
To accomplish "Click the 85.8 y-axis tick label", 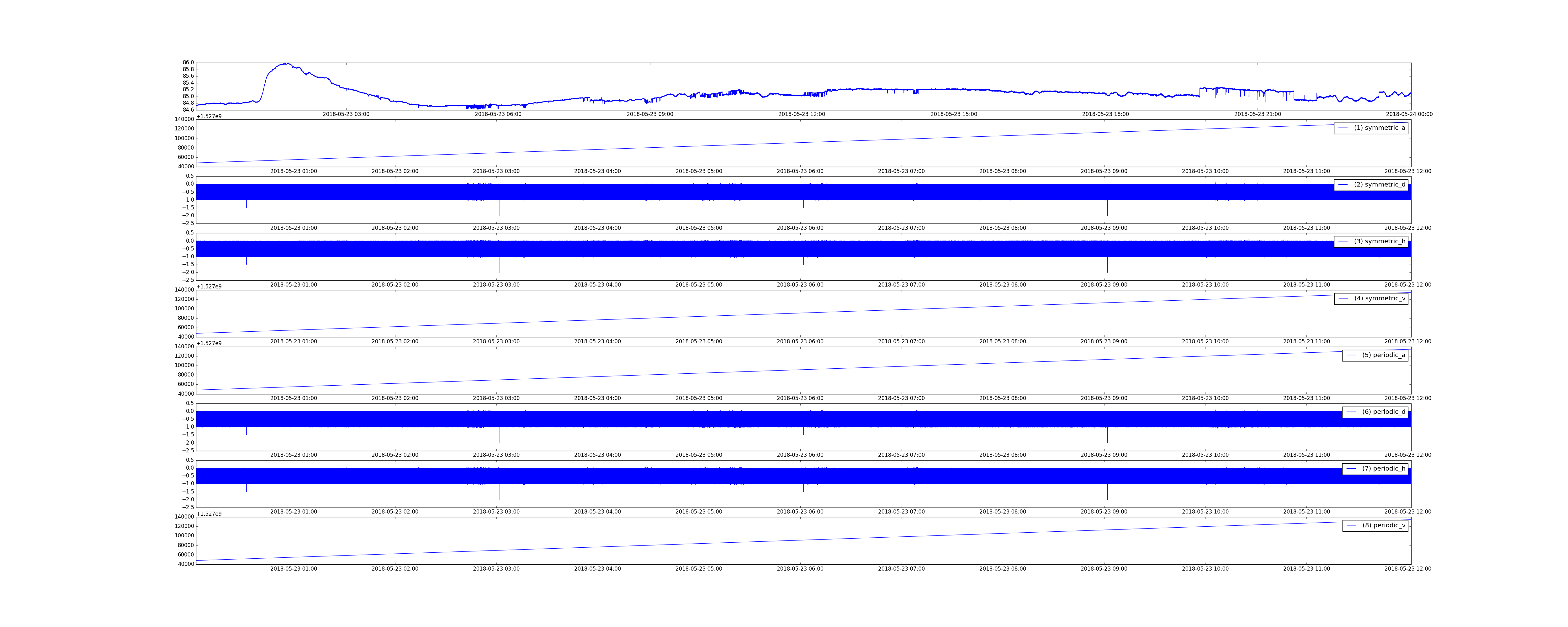I will (x=188, y=69).
